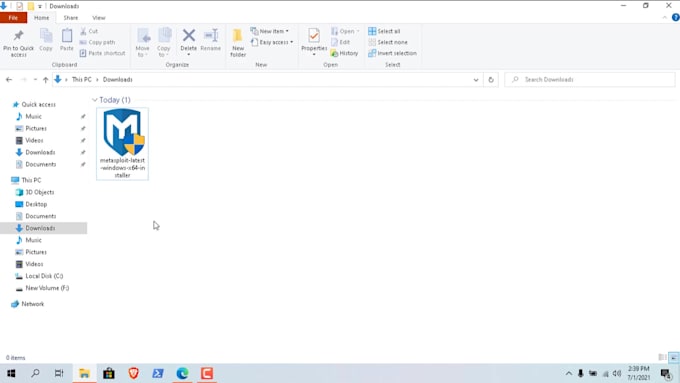
Task: Open Local Disk (C:)
Action: (44, 276)
